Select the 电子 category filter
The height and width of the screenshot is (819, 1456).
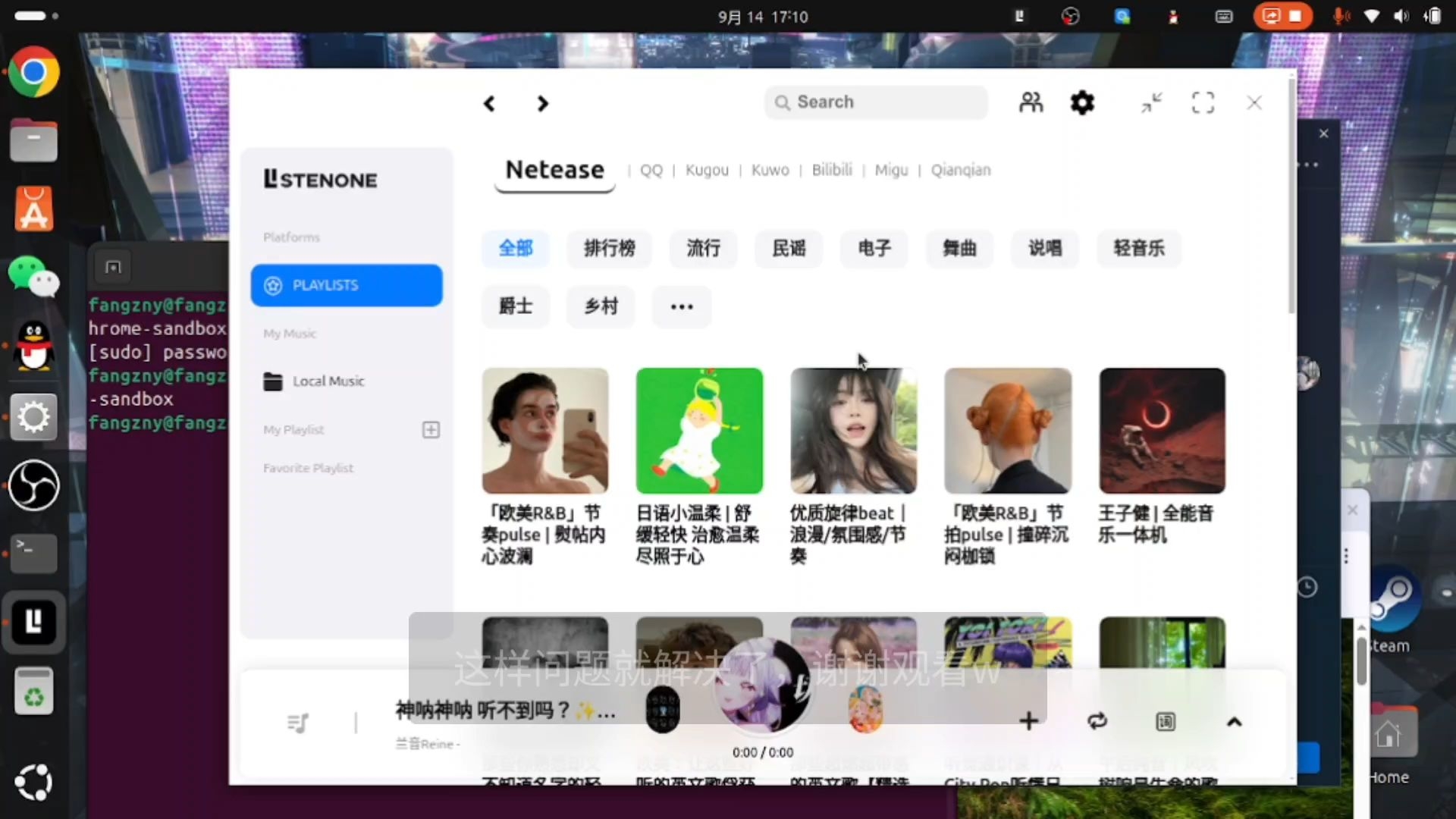point(874,248)
